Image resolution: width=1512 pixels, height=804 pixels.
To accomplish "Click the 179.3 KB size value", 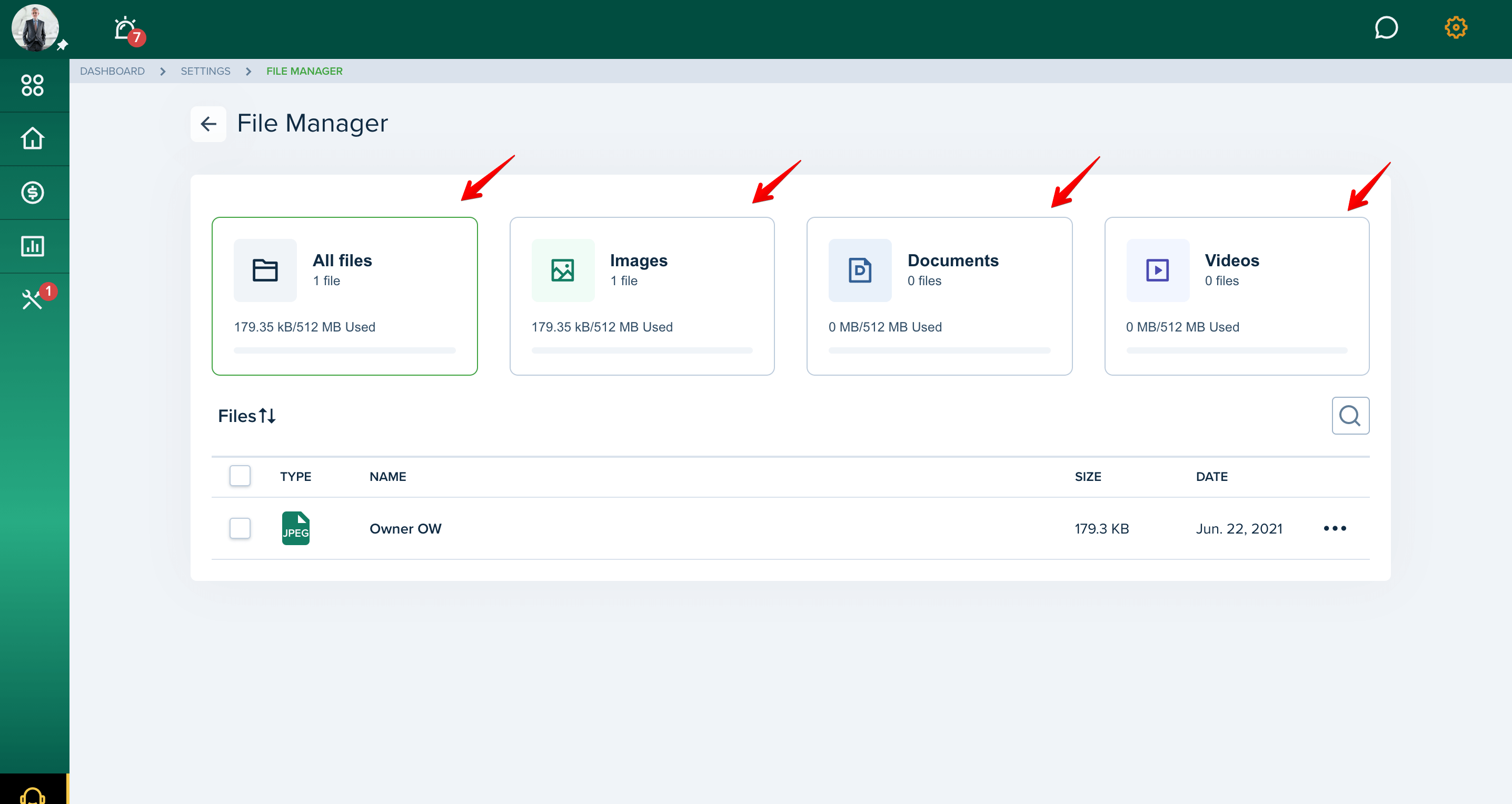I will pos(1102,528).
